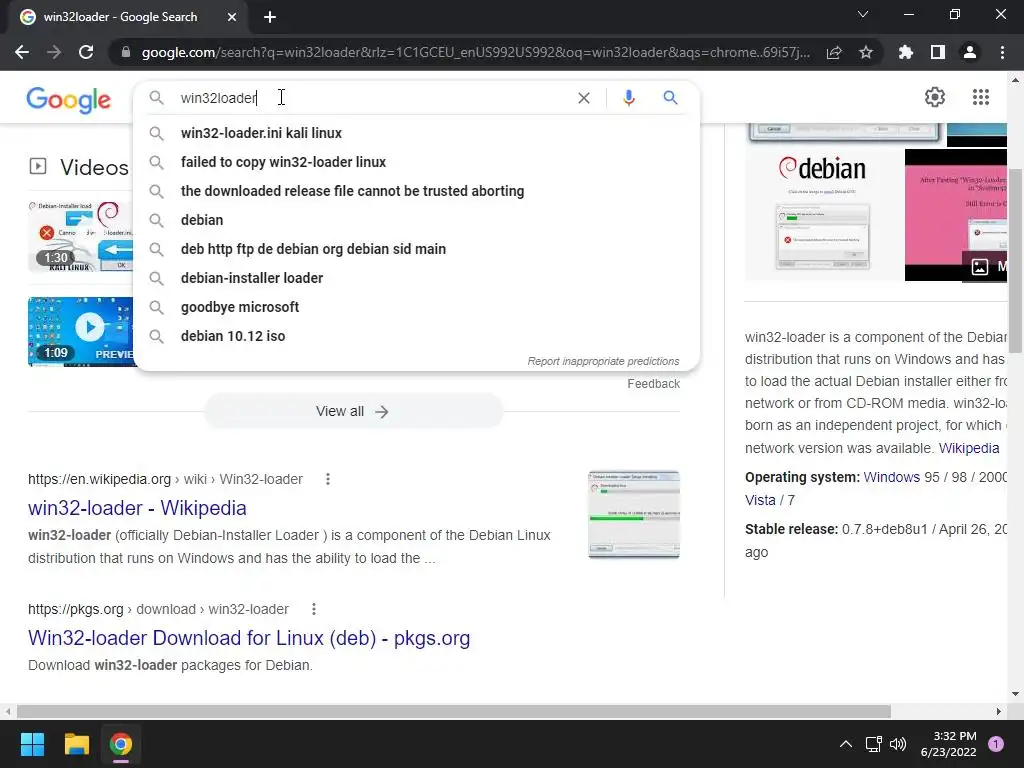The image size is (1024, 768).
Task: Click the Google logo
Action: [x=69, y=99]
